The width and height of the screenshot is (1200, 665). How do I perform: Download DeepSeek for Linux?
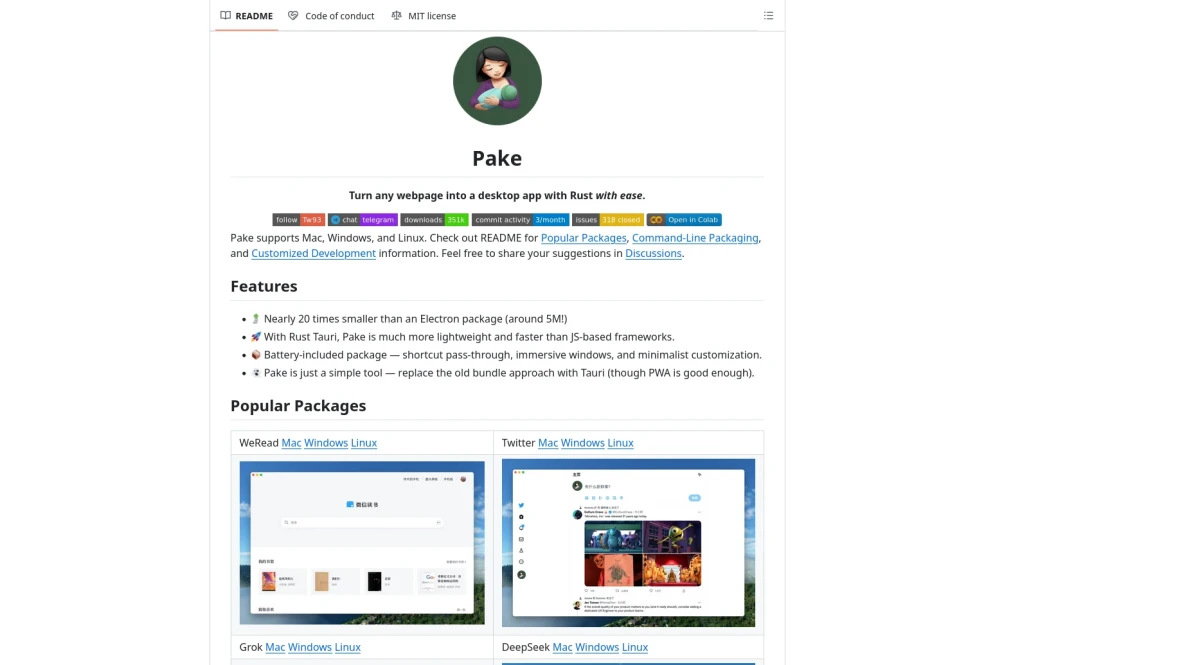point(635,647)
